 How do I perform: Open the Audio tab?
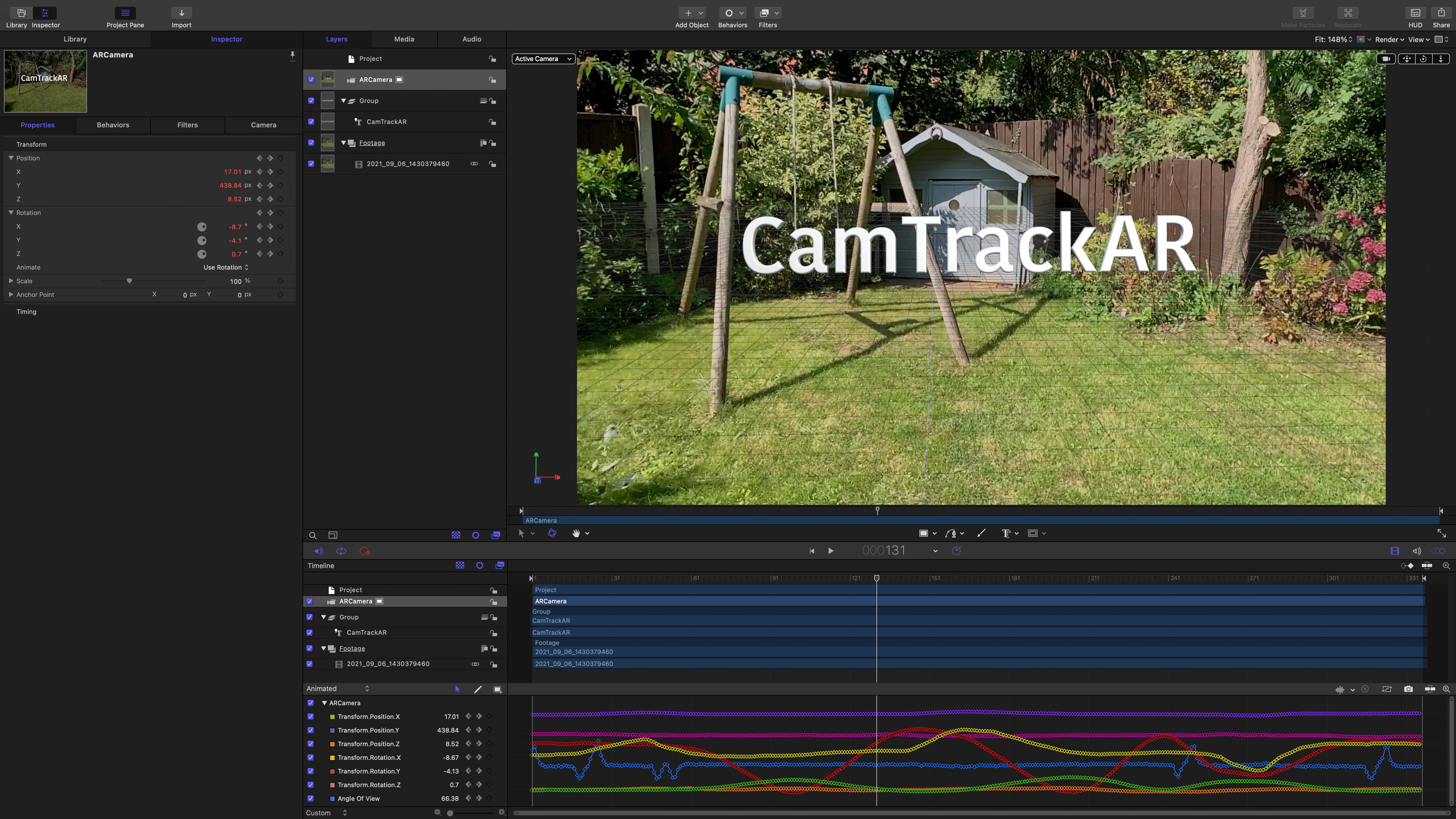click(x=471, y=39)
